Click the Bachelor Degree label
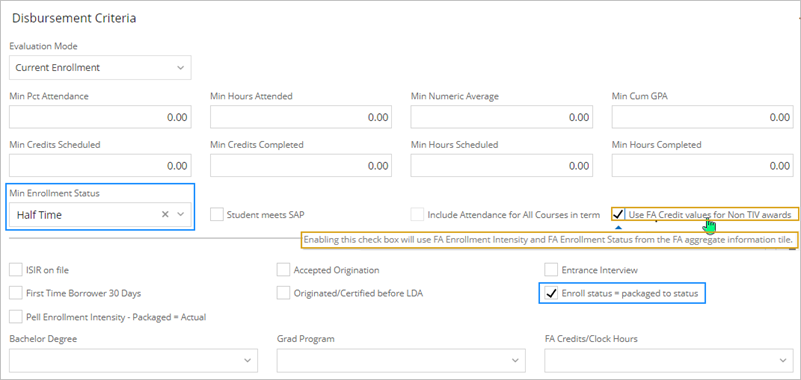 point(43,339)
